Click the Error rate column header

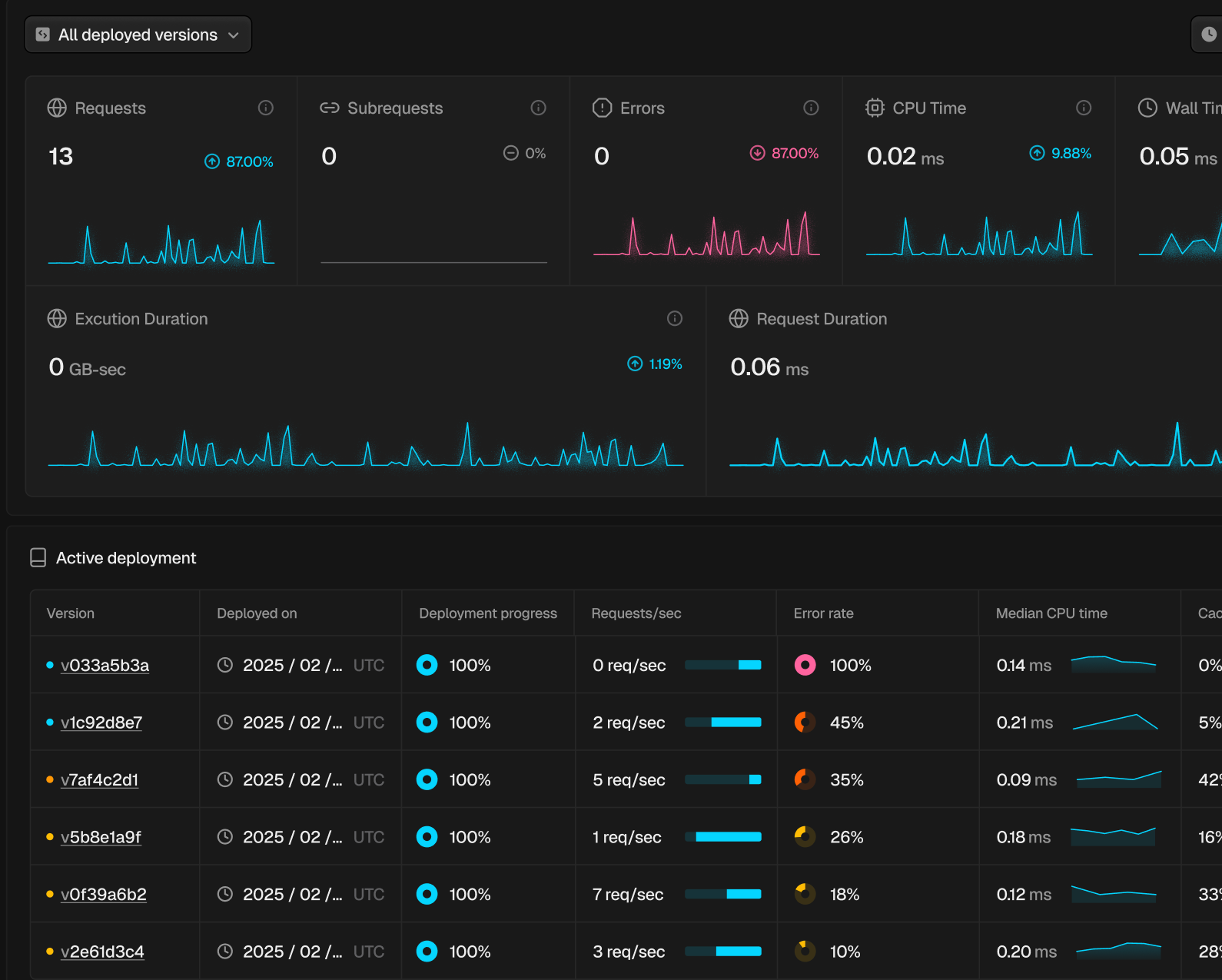(823, 613)
